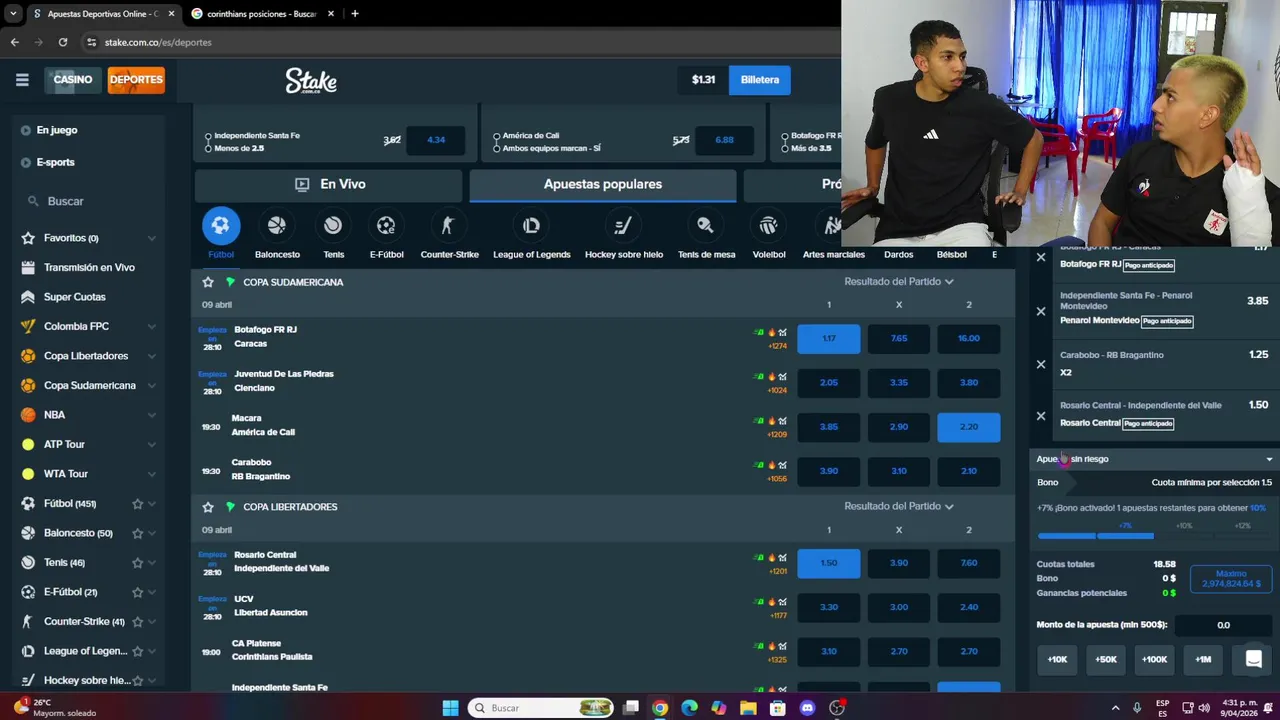This screenshot has height=720, width=1280.
Task: Remove the Independiente Santa Fe - Penarol selection
Action: click(x=1041, y=311)
